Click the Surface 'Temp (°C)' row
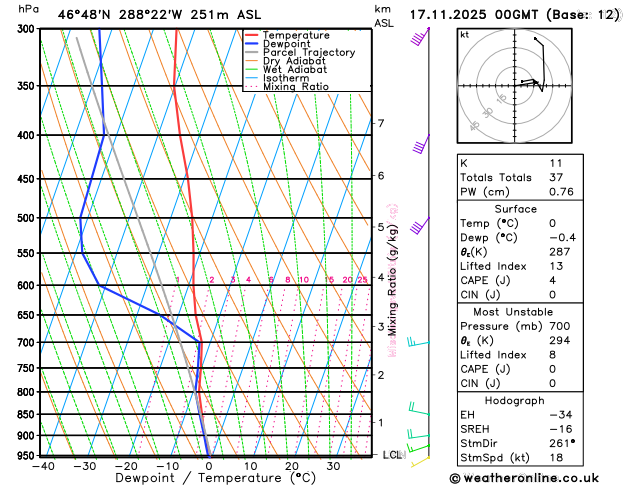This screenshot has height=486, width=629. coord(520,223)
